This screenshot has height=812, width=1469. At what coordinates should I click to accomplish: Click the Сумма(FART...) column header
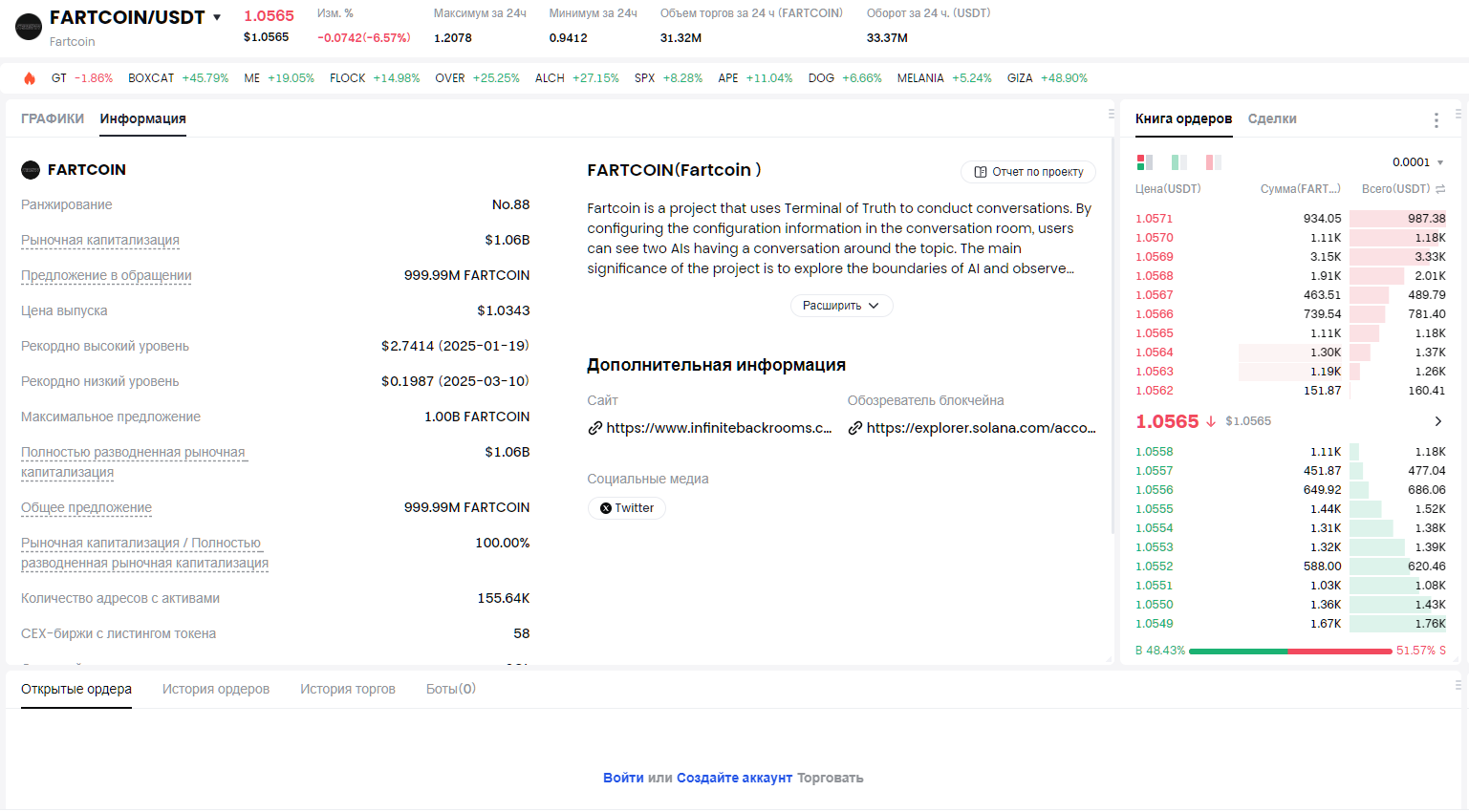tap(1301, 189)
